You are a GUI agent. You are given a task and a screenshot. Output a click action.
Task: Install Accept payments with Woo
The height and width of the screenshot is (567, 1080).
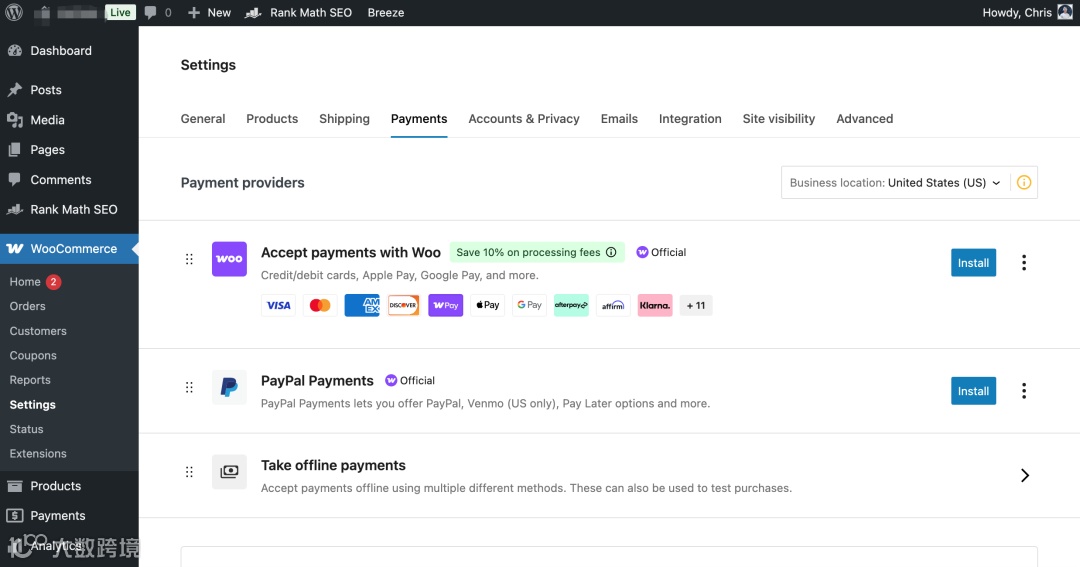(x=973, y=262)
